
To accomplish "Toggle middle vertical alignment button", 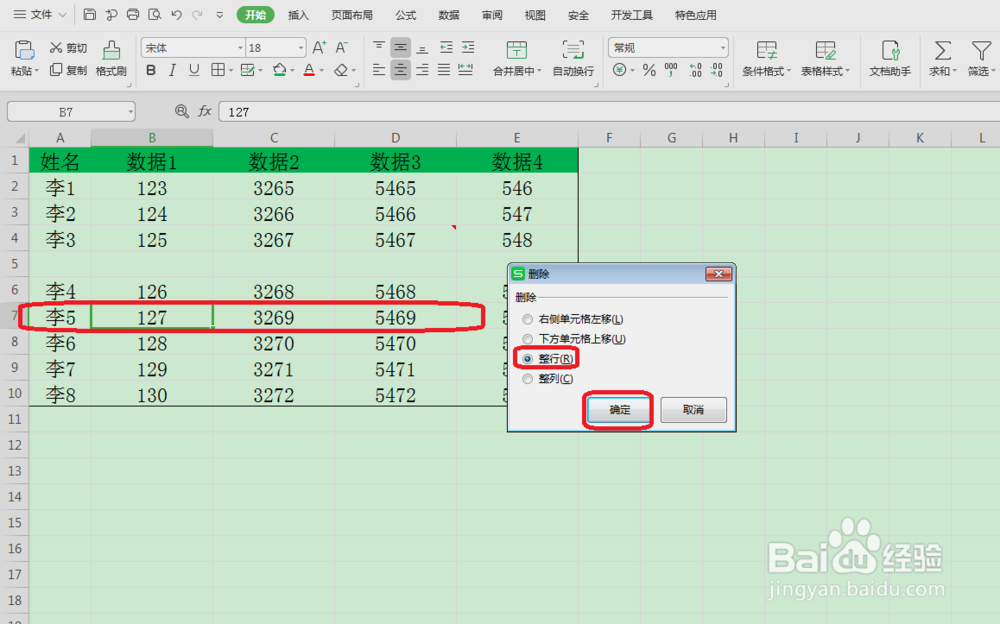I will coord(401,47).
